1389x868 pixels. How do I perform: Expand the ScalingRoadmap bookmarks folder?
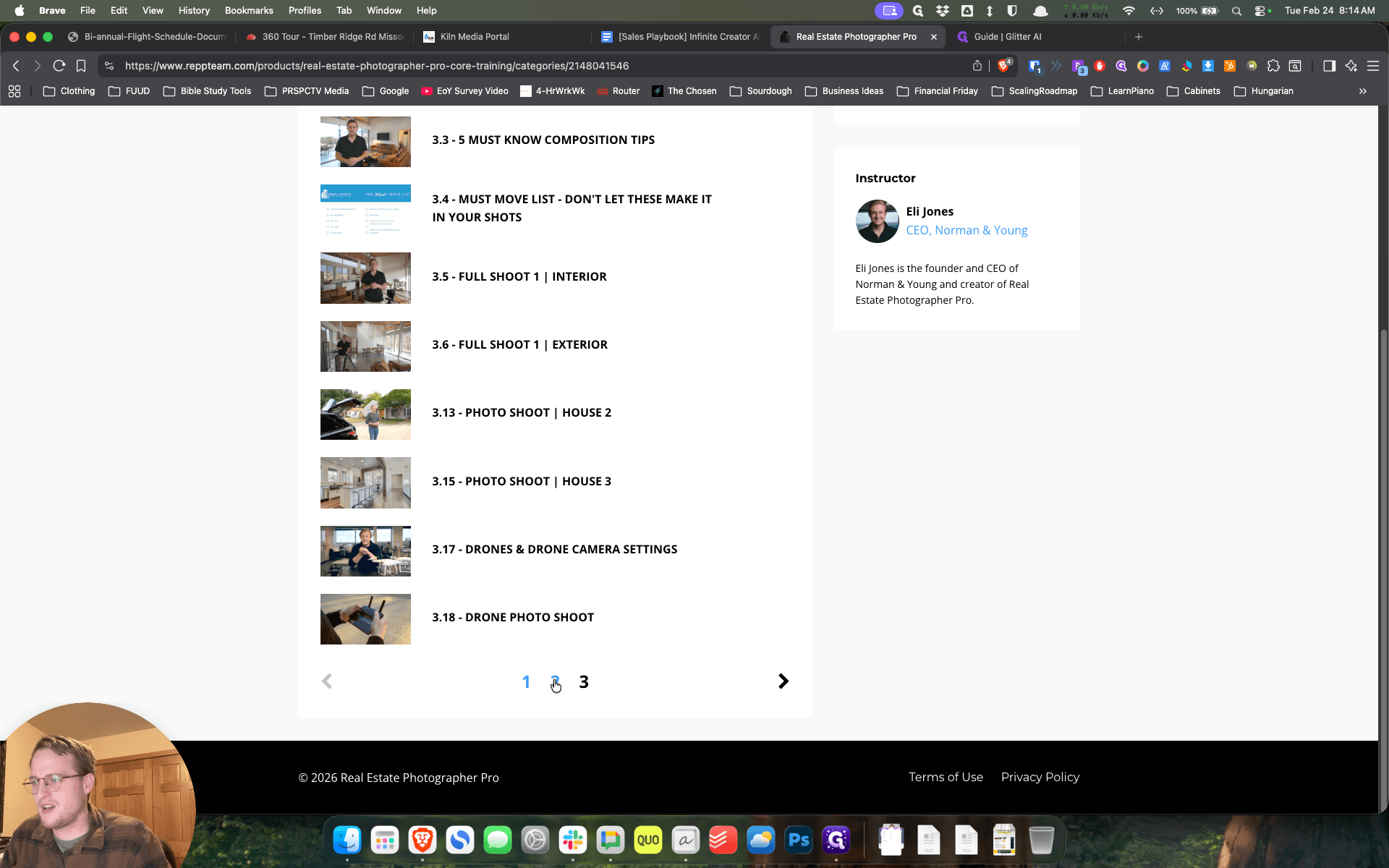(x=1035, y=91)
